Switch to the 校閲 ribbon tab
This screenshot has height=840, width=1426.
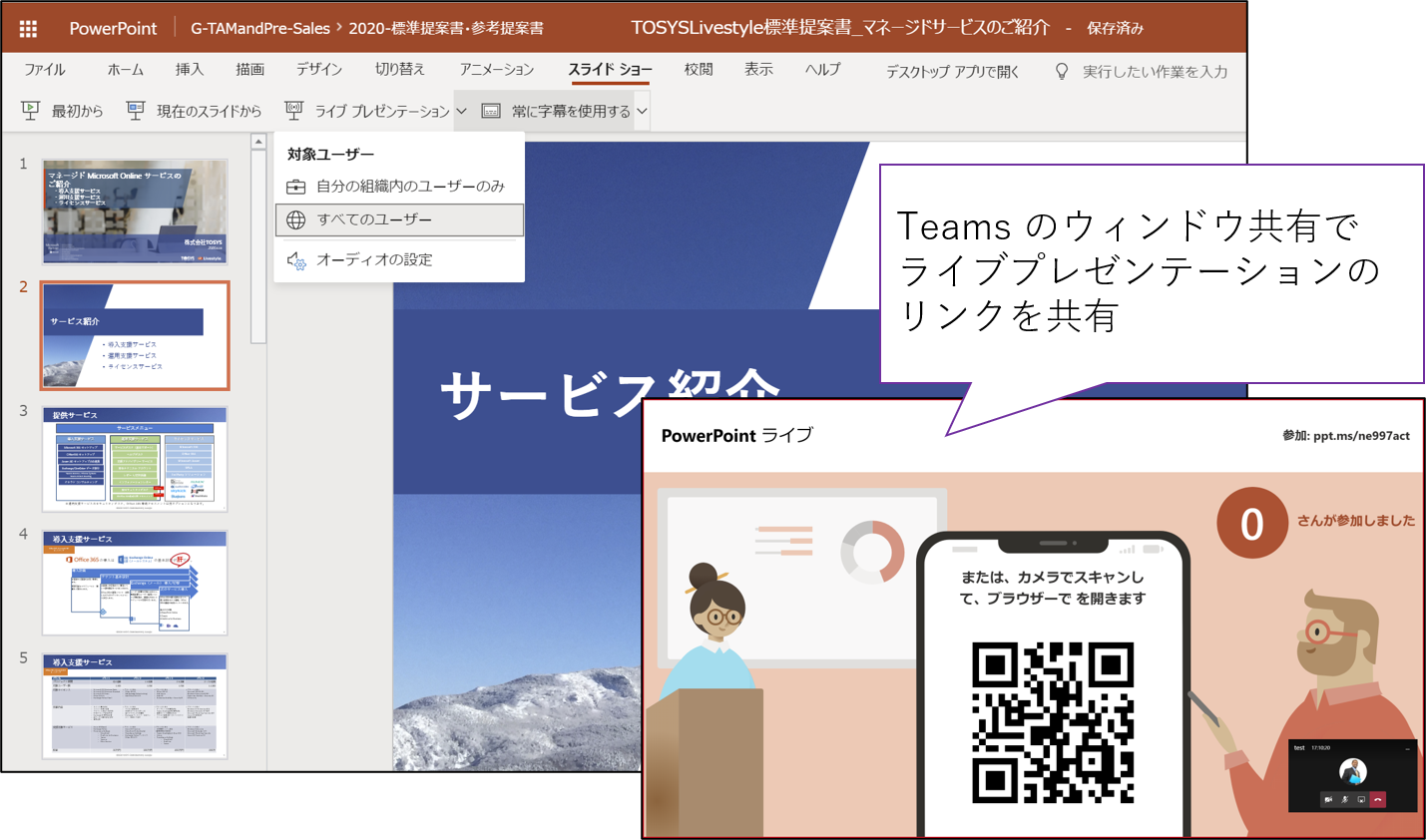coord(699,70)
